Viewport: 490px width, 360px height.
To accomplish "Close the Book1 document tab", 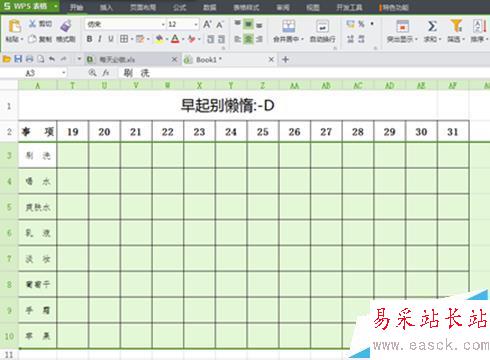I will coord(271,59).
